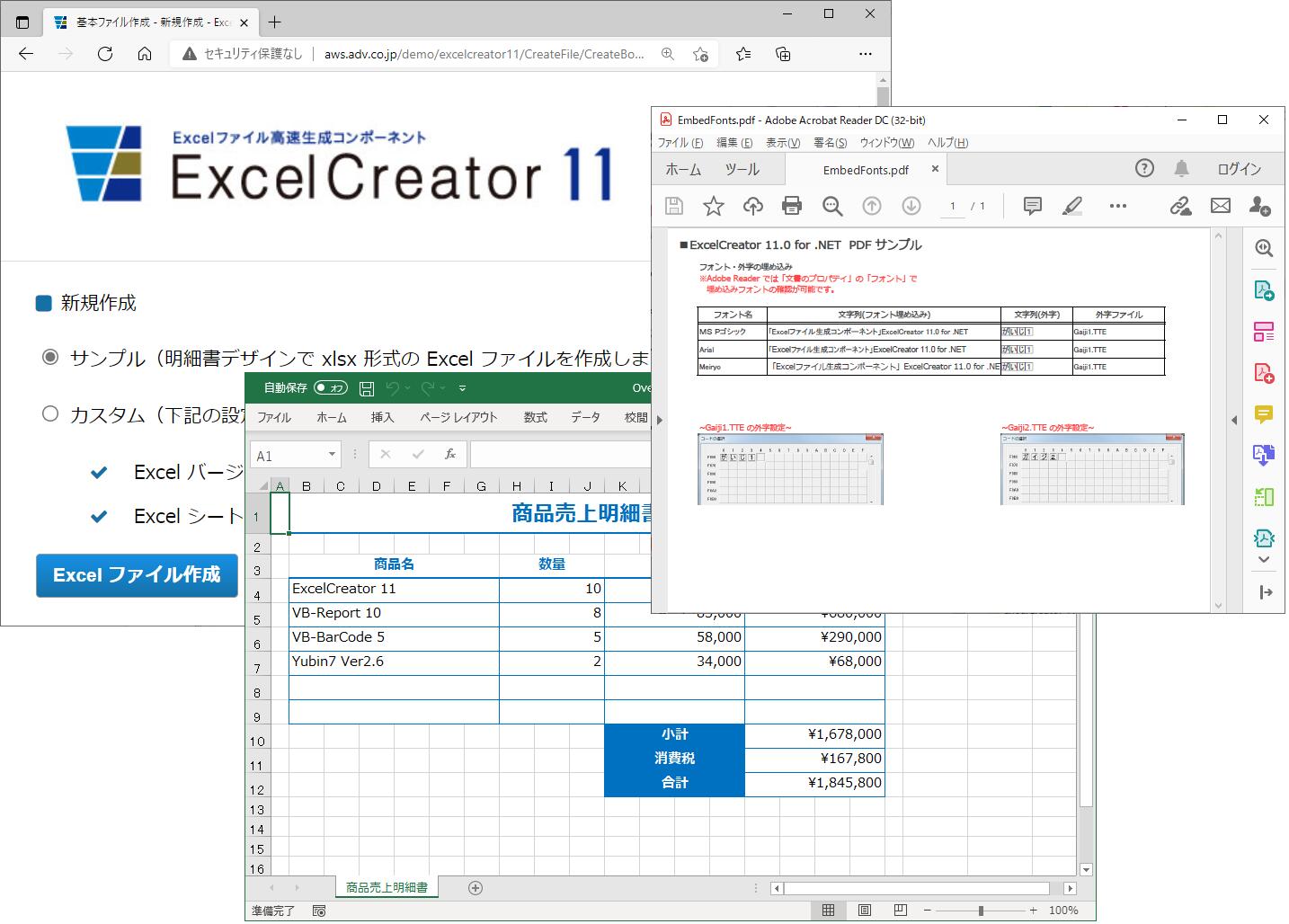1289x924 pixels.
Task: Open new browser tab
Action: [274, 22]
